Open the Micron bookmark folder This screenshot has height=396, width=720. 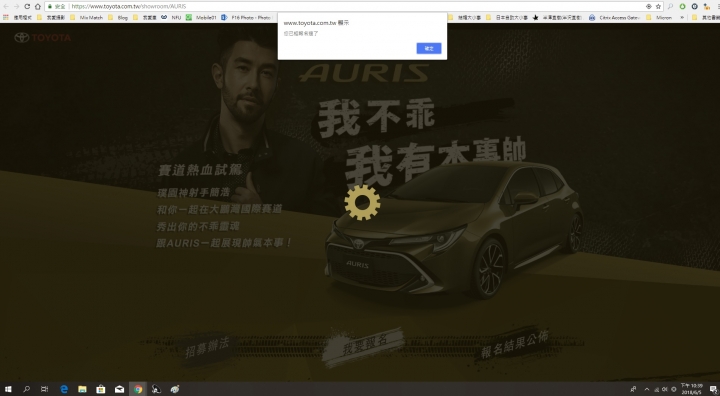pos(659,17)
